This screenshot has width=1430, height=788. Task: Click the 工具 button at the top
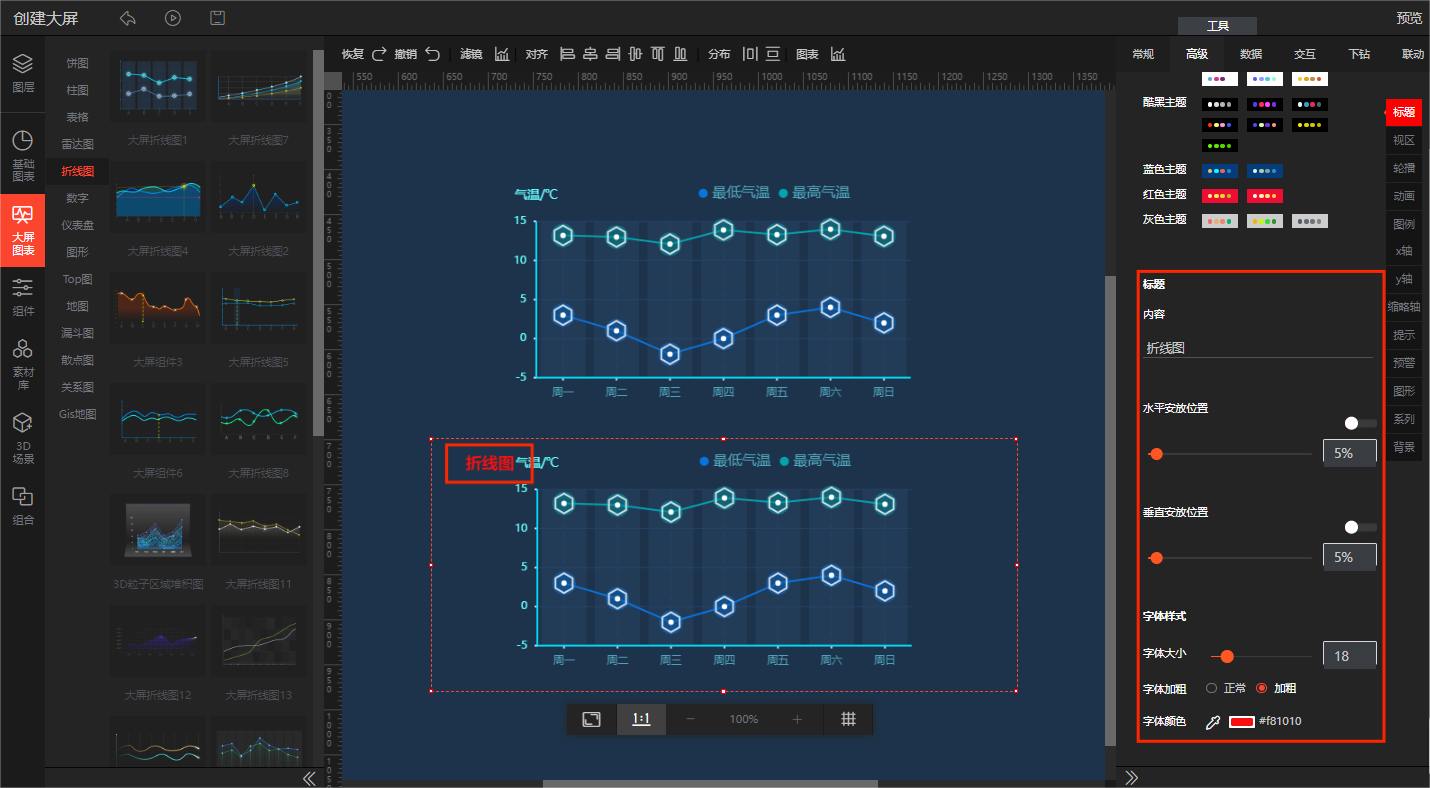tap(1217, 26)
